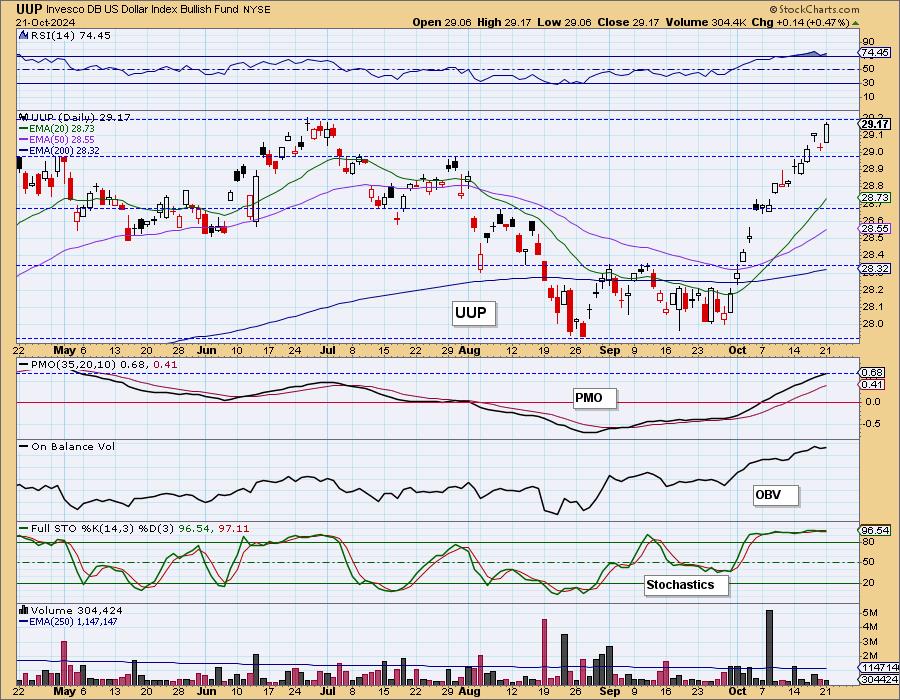The height and width of the screenshot is (700, 900).
Task: Click the green up-arrow change icon
Action: click(x=856, y=23)
